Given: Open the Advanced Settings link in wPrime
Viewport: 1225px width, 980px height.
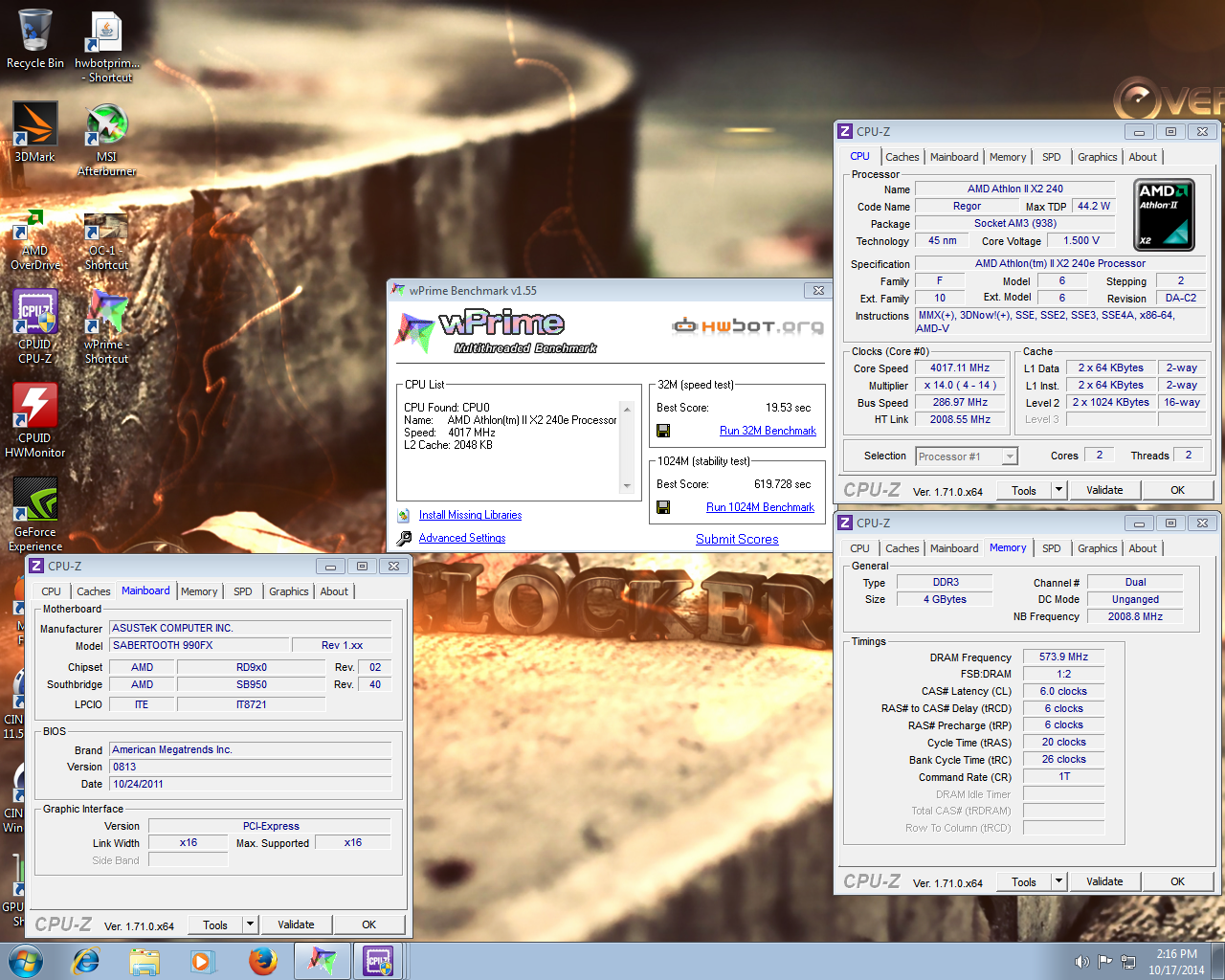Looking at the screenshot, I should click(462, 538).
